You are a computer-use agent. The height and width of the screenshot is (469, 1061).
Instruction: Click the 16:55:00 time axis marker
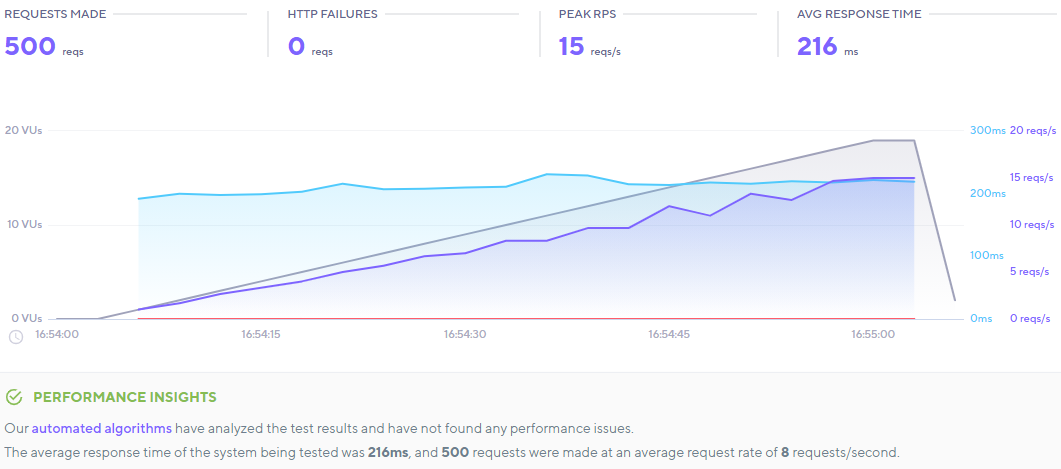873,334
